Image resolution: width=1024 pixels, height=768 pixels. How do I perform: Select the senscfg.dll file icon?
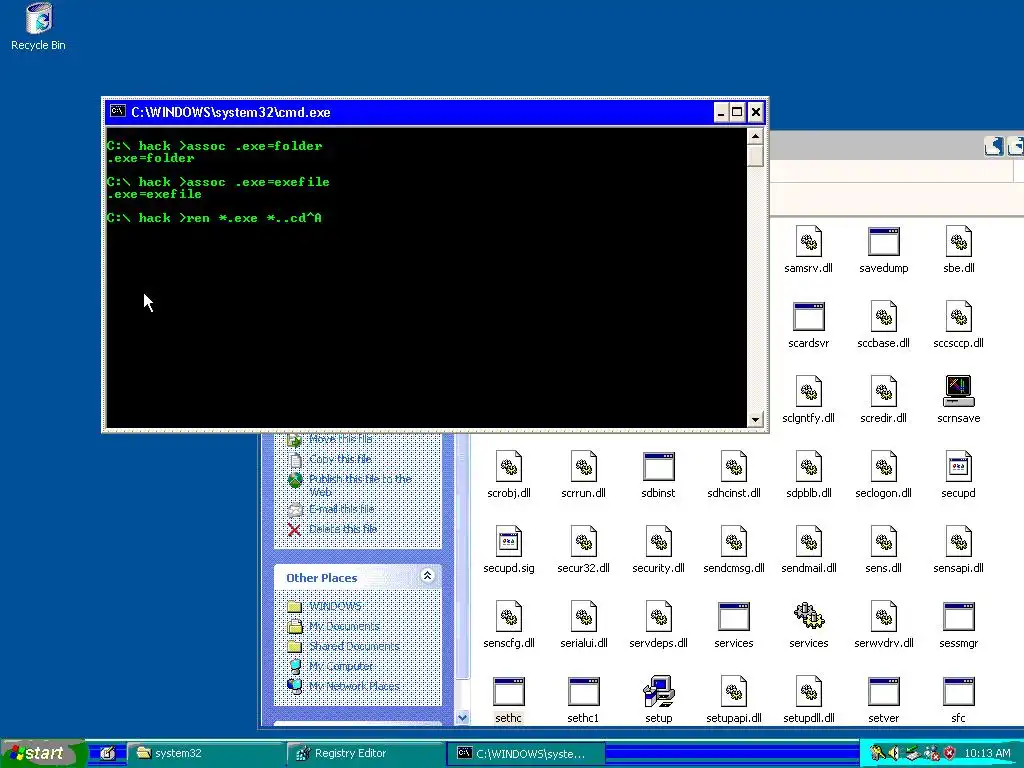pyautogui.click(x=509, y=617)
